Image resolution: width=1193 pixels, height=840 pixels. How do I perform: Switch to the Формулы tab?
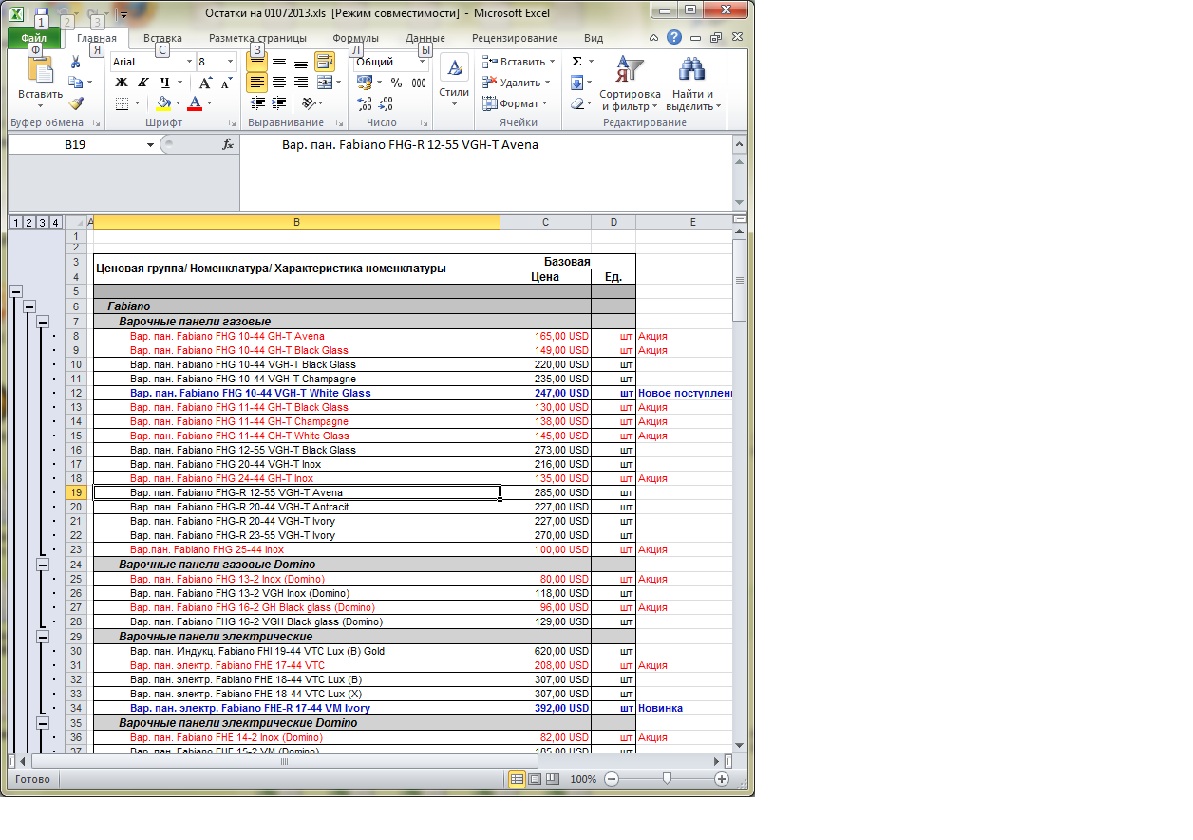355,38
